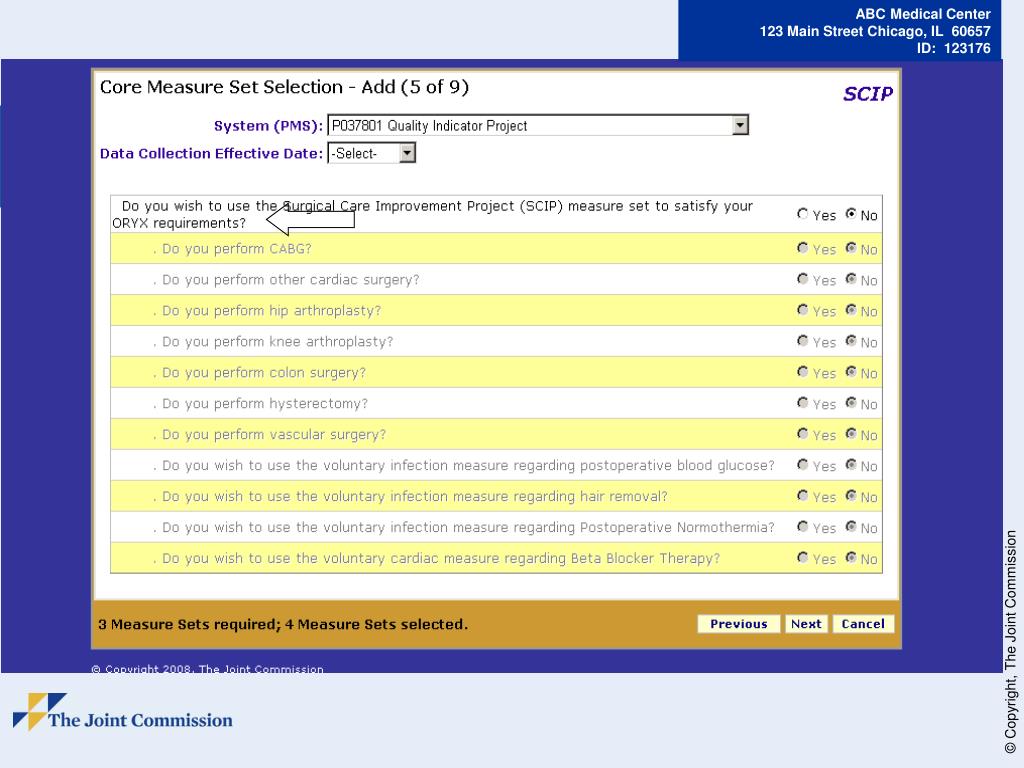Mark No for postoperative blood glucose measure
This screenshot has height=768, width=1024.
851,464
